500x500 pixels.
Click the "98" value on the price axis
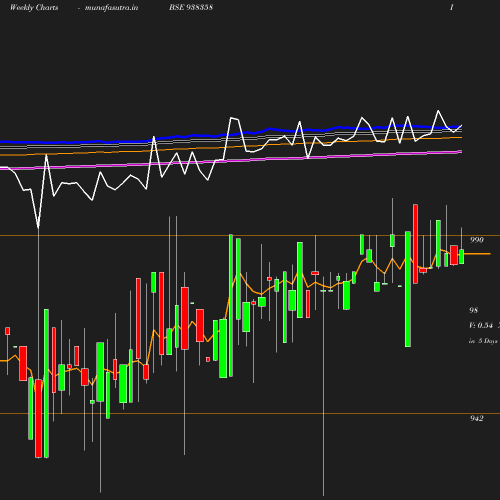pos(474,310)
